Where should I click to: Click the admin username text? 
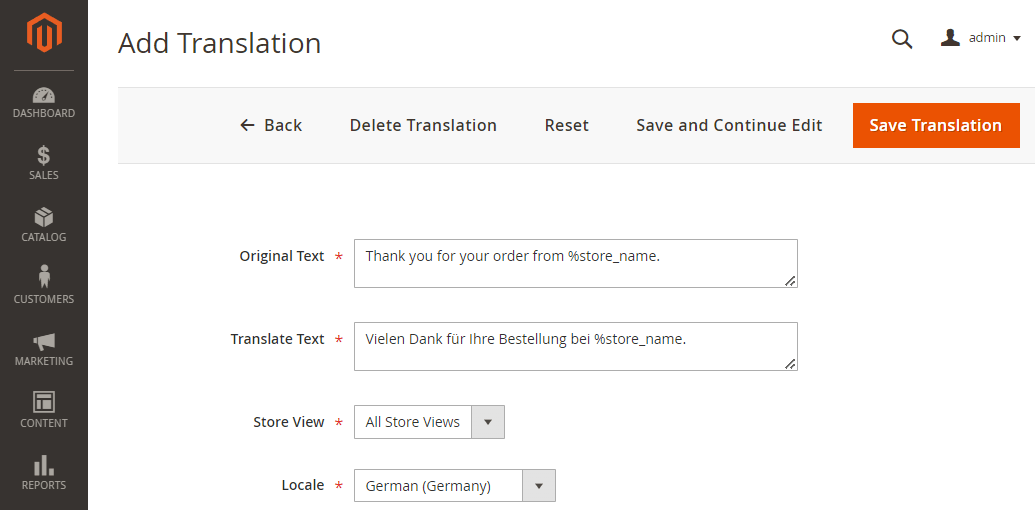click(x=987, y=38)
